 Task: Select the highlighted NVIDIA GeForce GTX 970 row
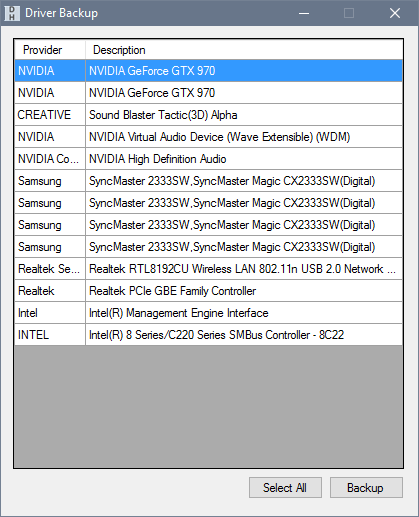(x=209, y=71)
